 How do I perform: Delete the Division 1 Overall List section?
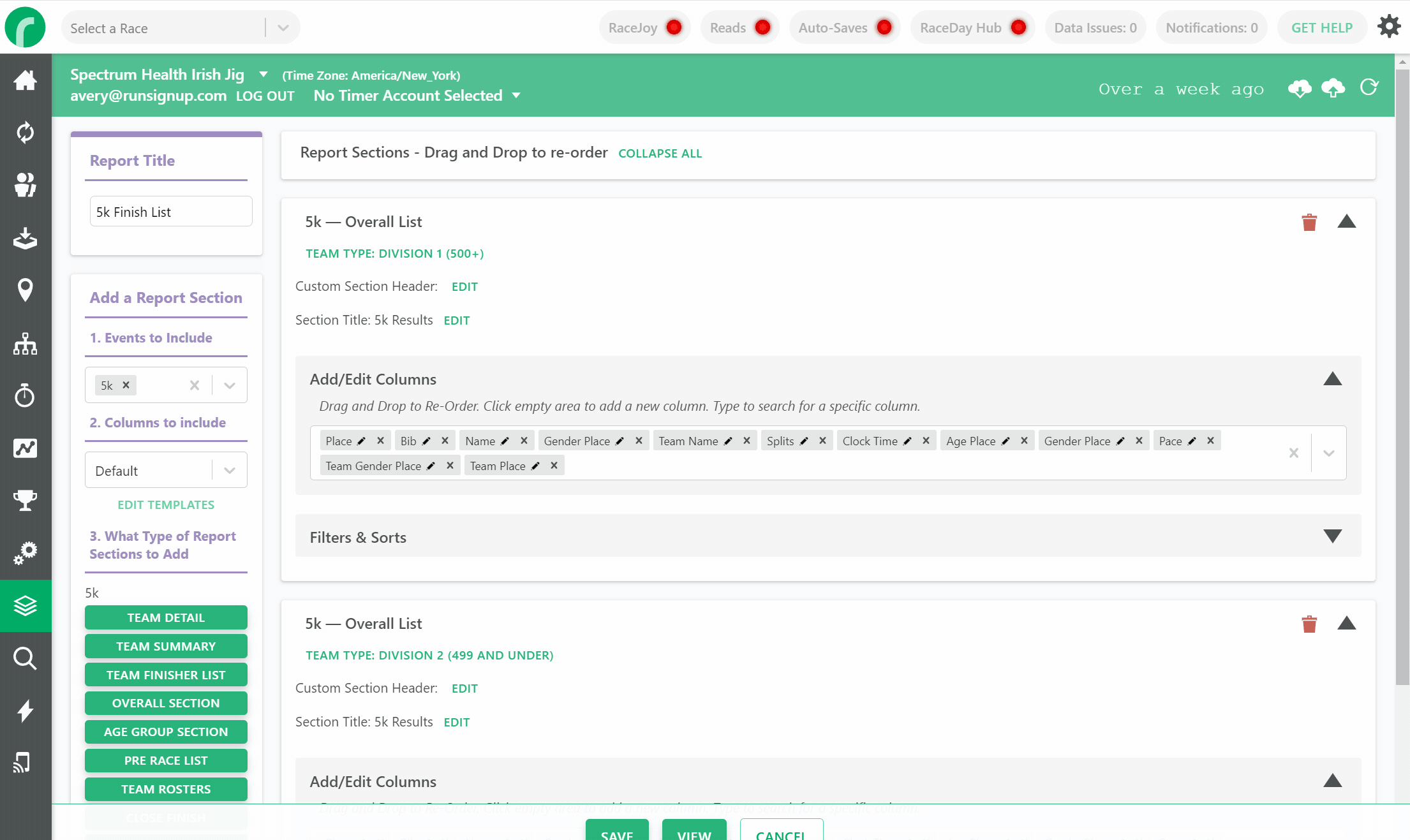point(1309,222)
